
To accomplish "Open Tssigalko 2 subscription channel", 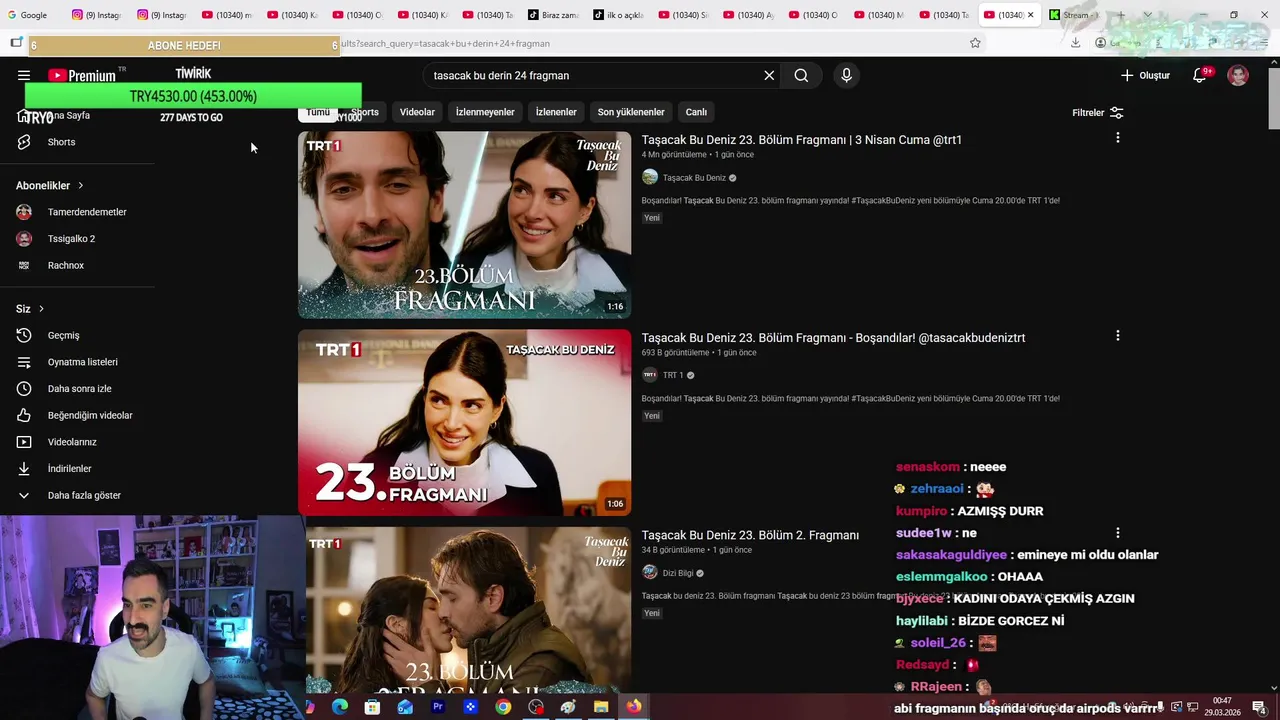I will click(71, 239).
